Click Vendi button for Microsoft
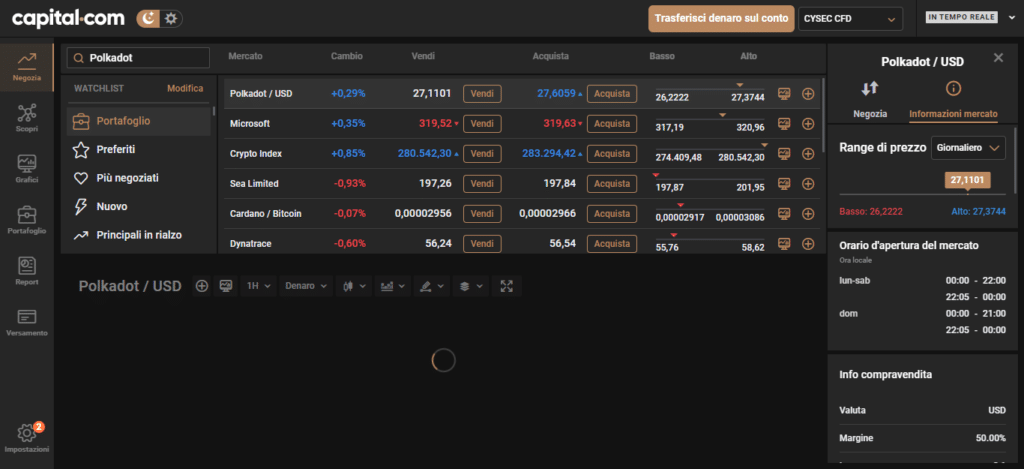The image size is (1024, 469). tap(482, 123)
